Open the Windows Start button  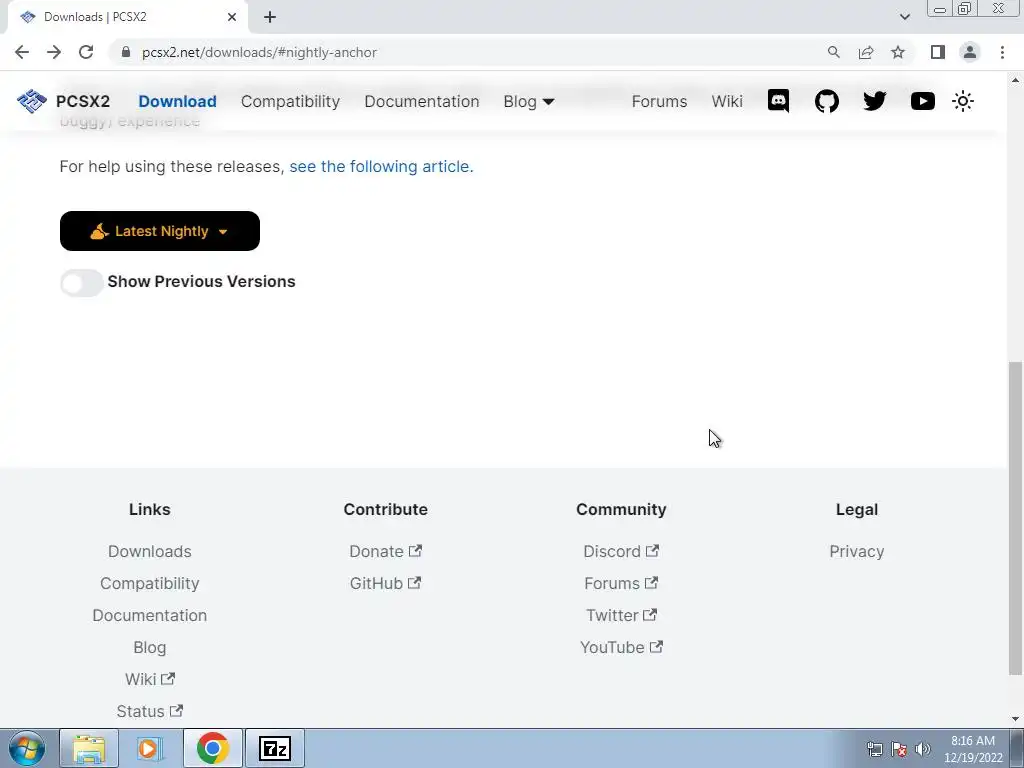pyautogui.click(x=27, y=748)
